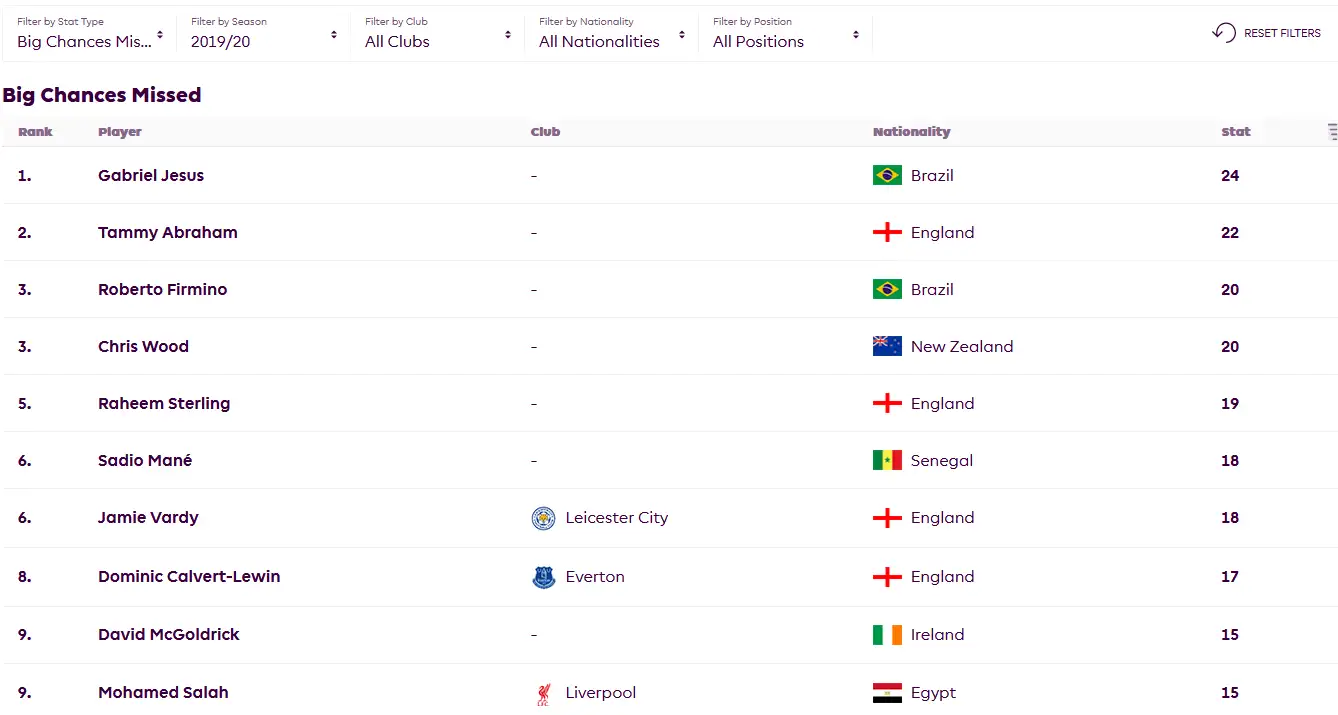Click the Ireland flag icon
The image size is (1338, 715).
coord(887,635)
